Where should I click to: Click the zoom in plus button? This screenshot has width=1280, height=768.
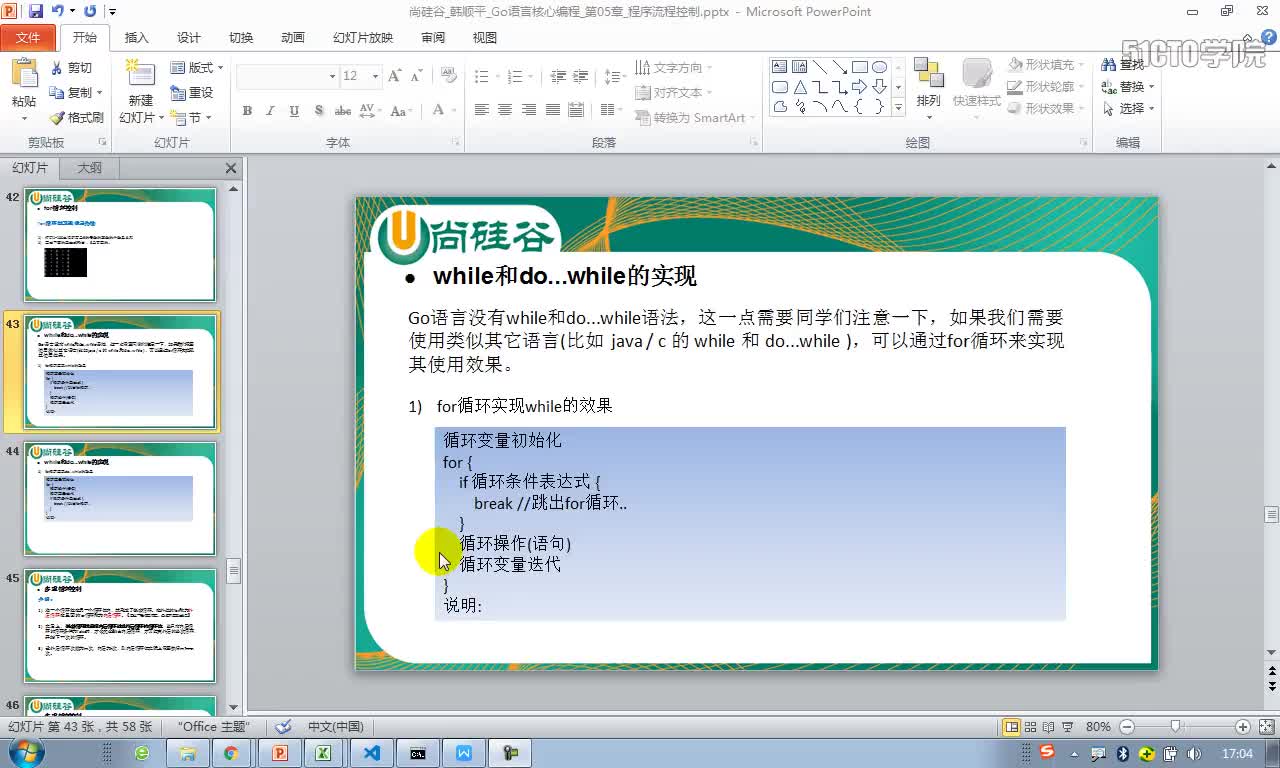click(x=1242, y=727)
